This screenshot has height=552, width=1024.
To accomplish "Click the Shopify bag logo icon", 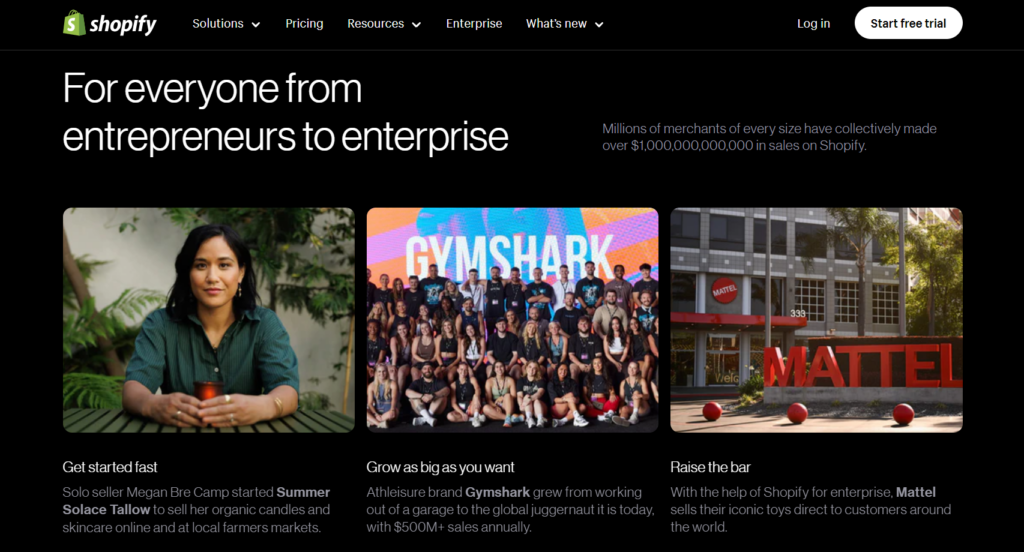I will point(74,23).
